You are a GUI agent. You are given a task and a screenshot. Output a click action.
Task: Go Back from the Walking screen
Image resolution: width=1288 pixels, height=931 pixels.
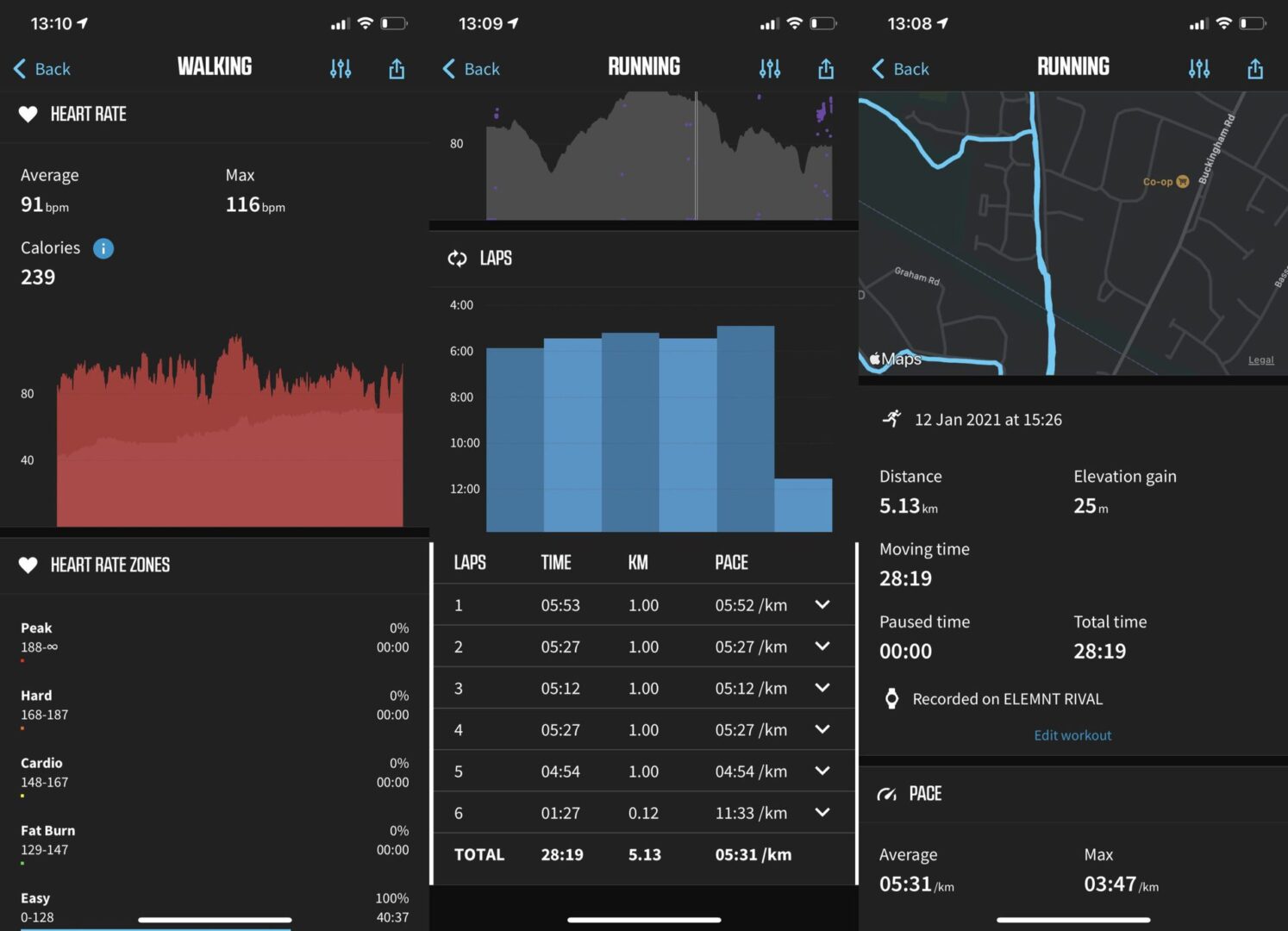coord(41,68)
